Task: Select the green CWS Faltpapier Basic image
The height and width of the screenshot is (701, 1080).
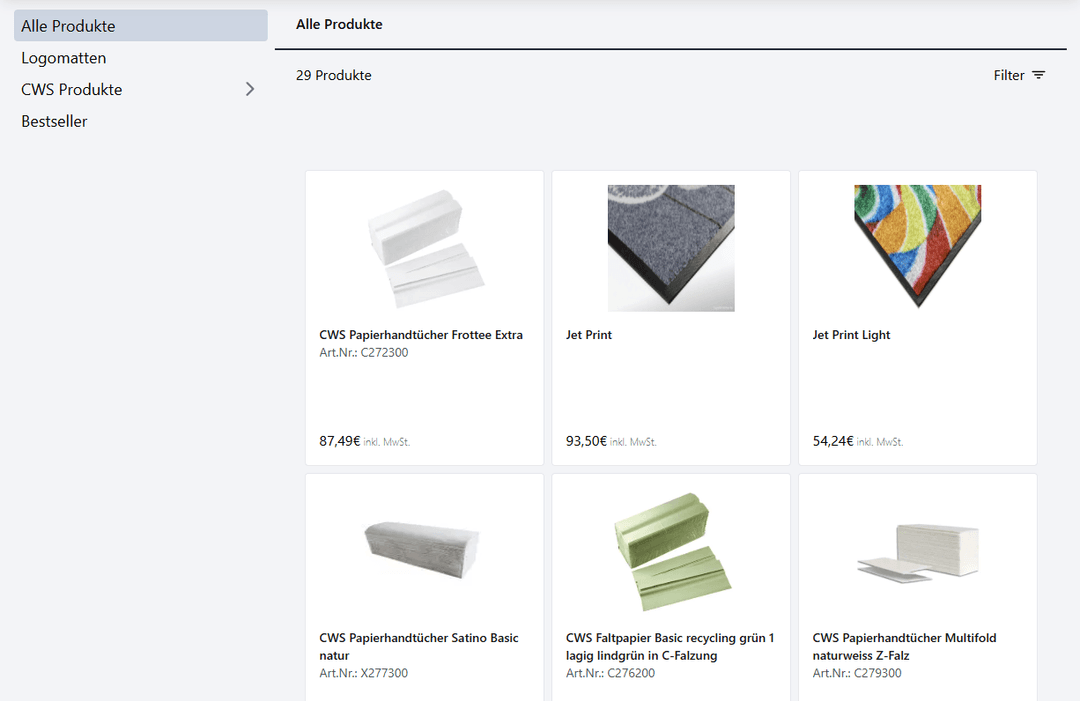Action: 670,551
